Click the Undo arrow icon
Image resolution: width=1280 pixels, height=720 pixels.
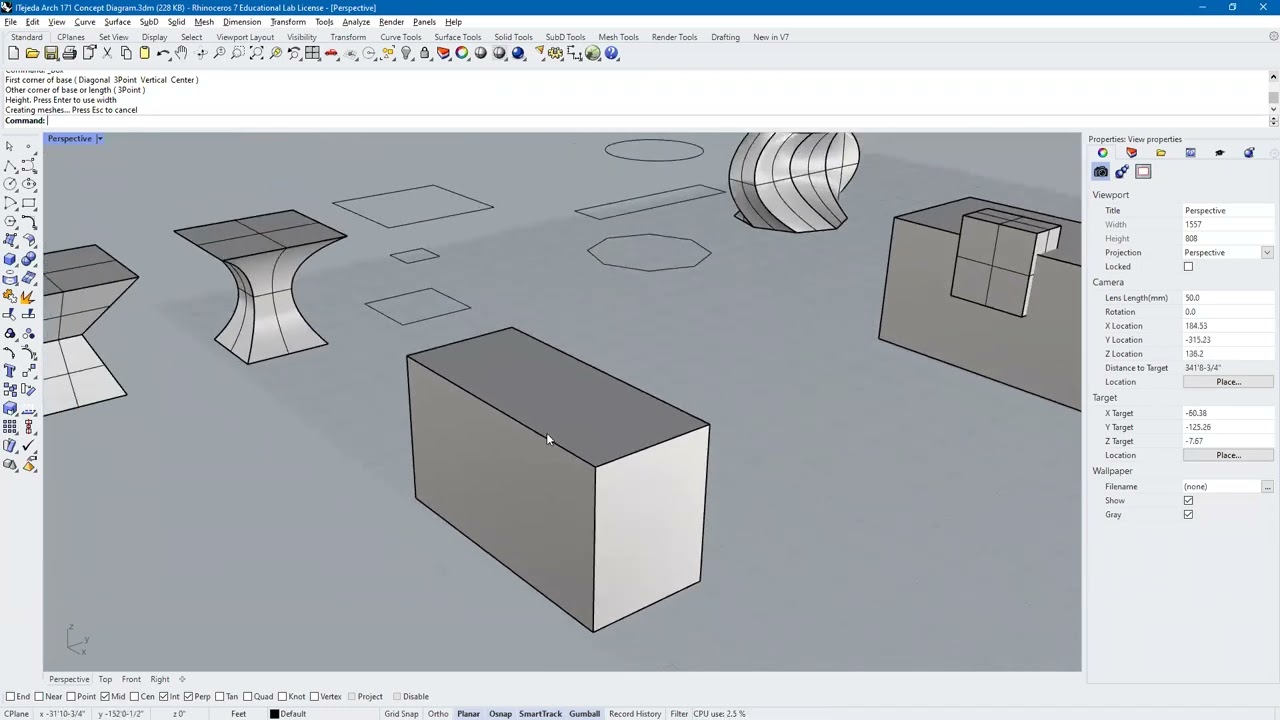click(163, 53)
